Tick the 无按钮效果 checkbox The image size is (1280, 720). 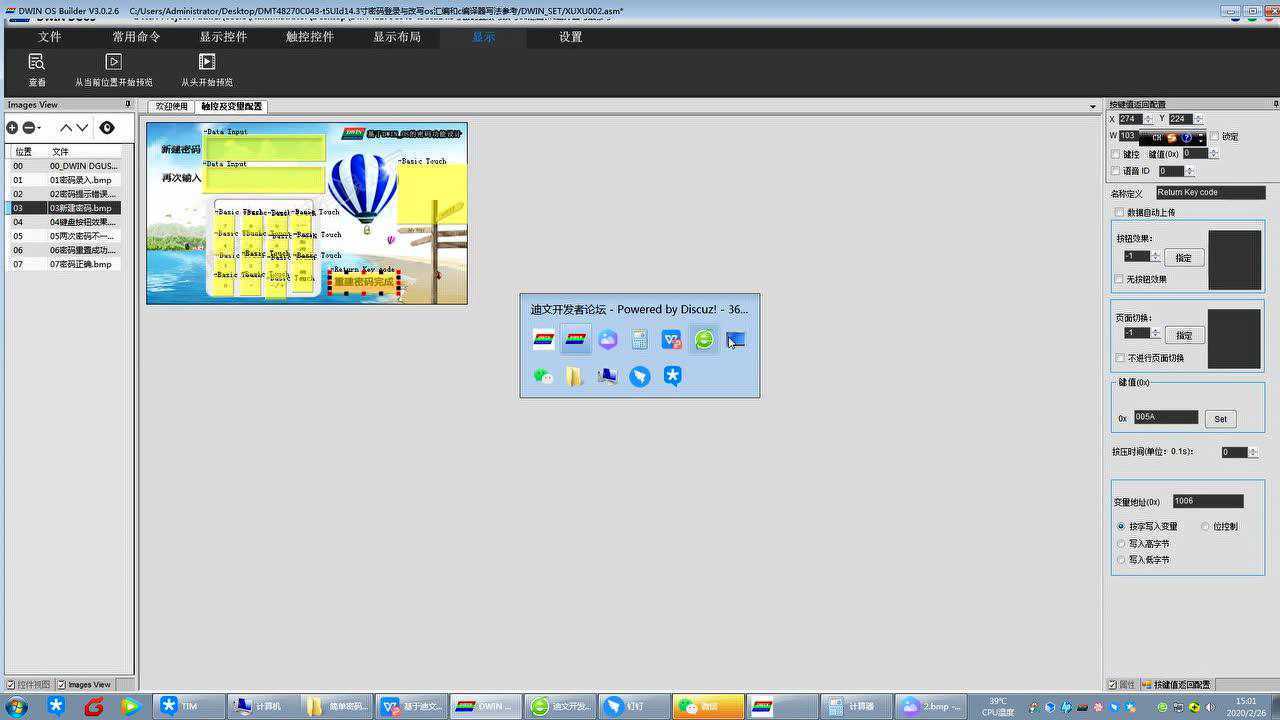click(x=1120, y=279)
